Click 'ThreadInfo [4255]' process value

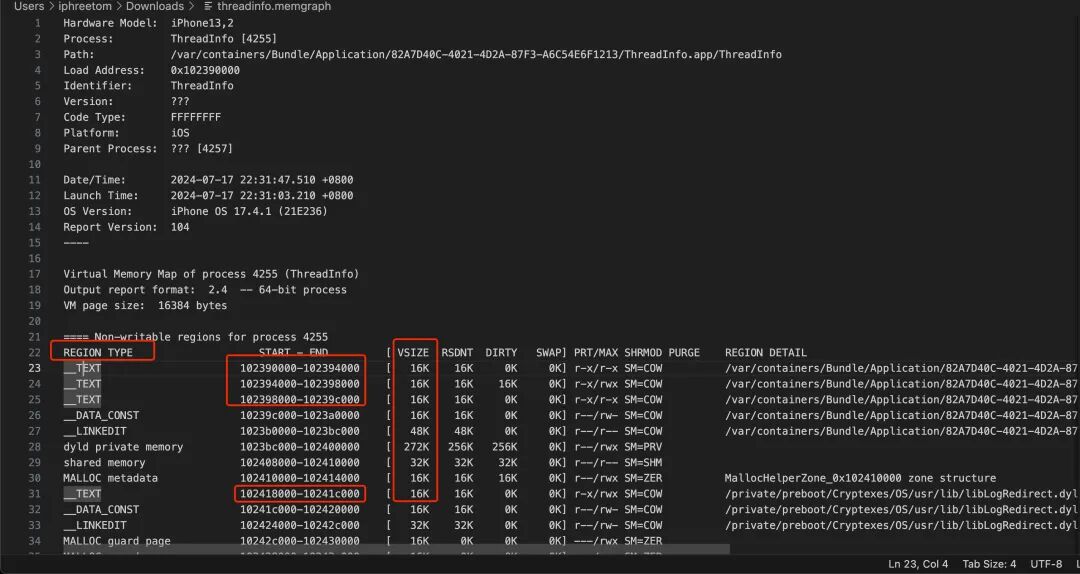pyautogui.click(x=224, y=39)
